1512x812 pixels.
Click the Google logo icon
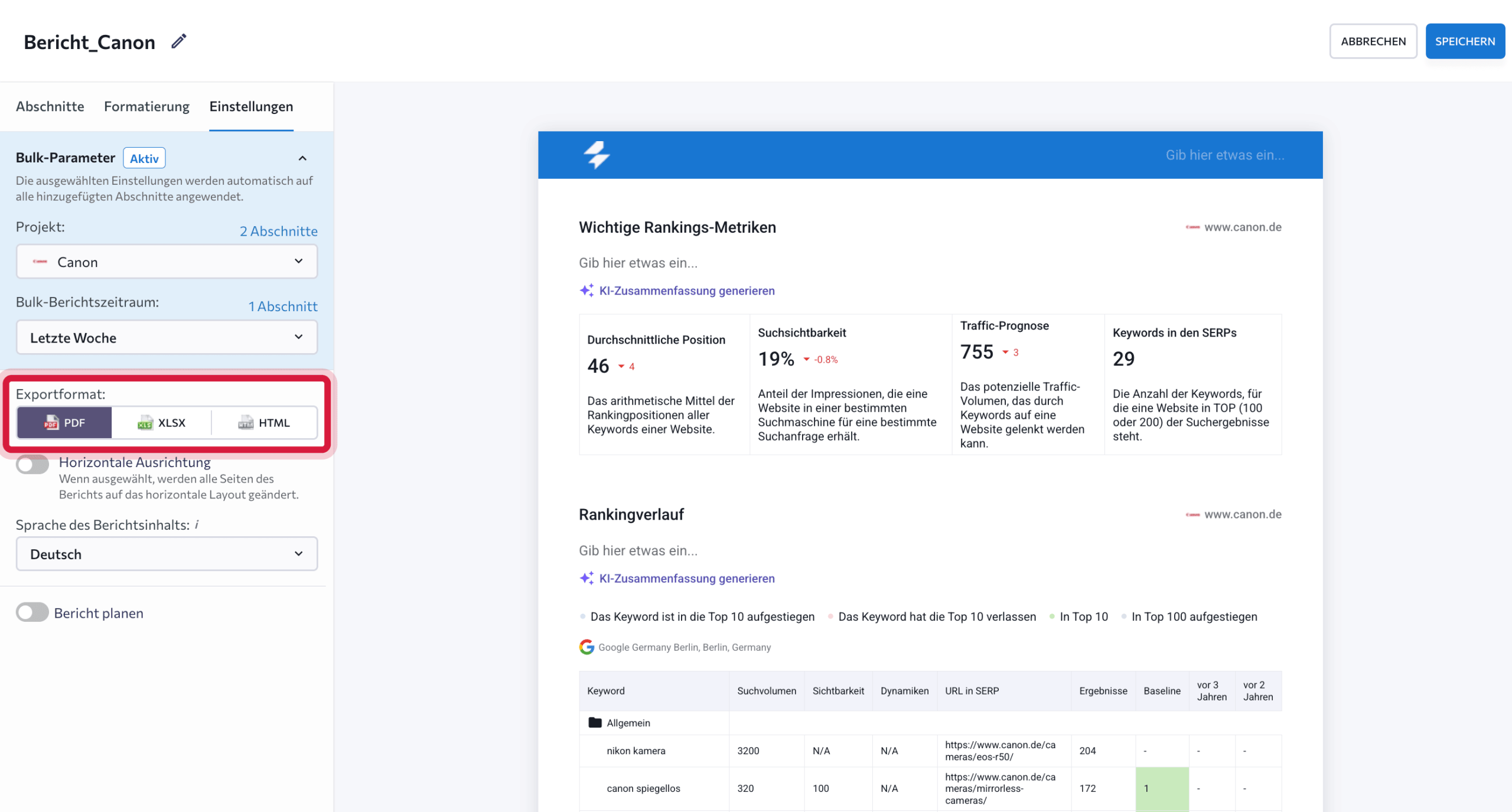pyautogui.click(x=586, y=647)
